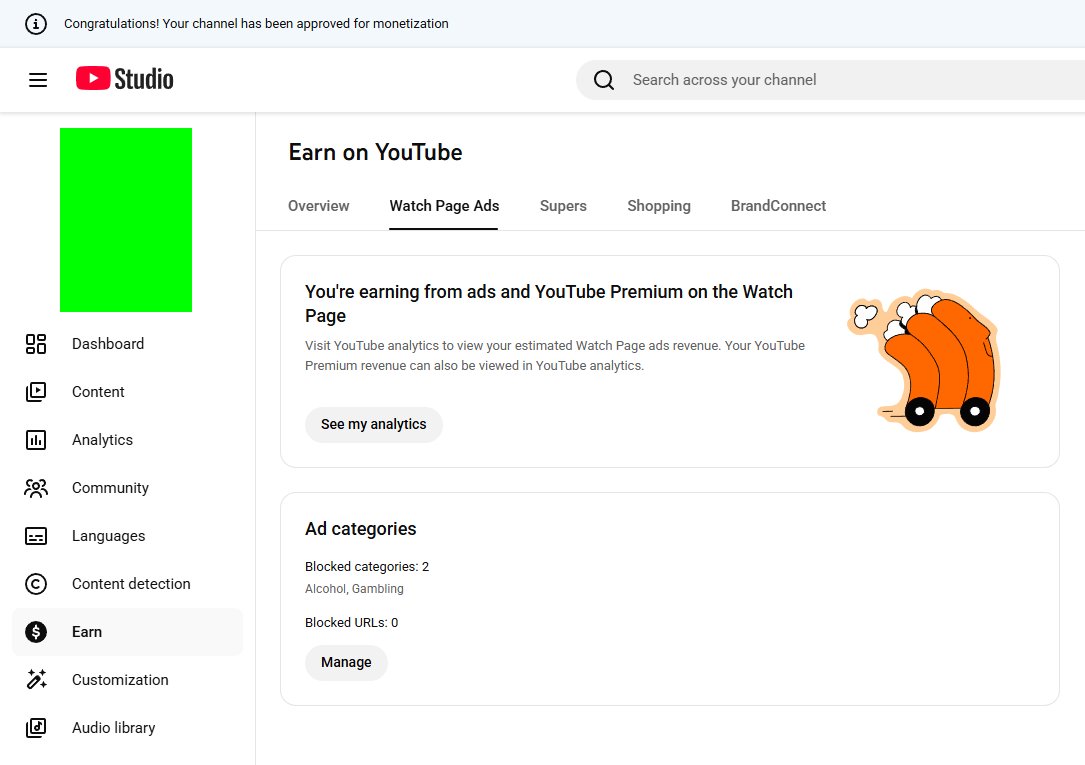1085x765 pixels.
Task: Click the green channel profile thumbnail
Action: (126, 220)
